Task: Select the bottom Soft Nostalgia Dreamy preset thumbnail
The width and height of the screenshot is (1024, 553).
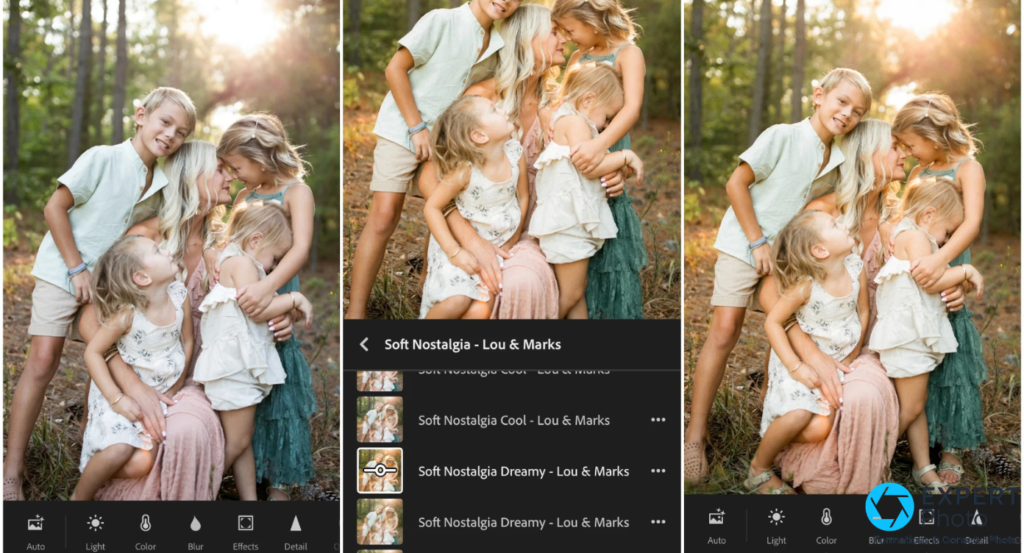Action: 380,522
